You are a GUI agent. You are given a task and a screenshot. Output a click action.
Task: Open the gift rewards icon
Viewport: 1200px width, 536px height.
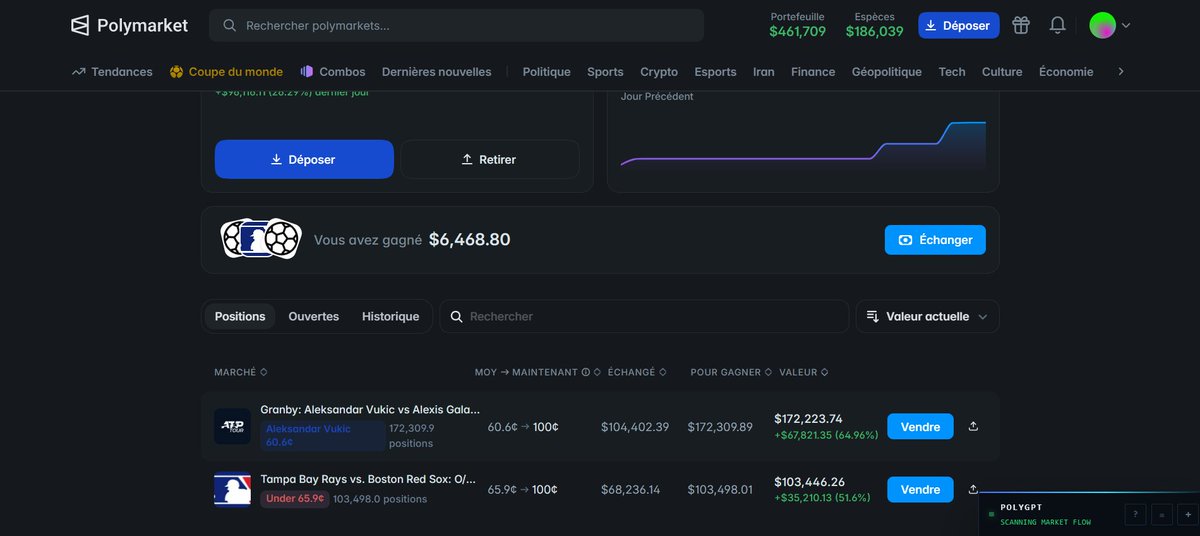pyautogui.click(x=1020, y=25)
